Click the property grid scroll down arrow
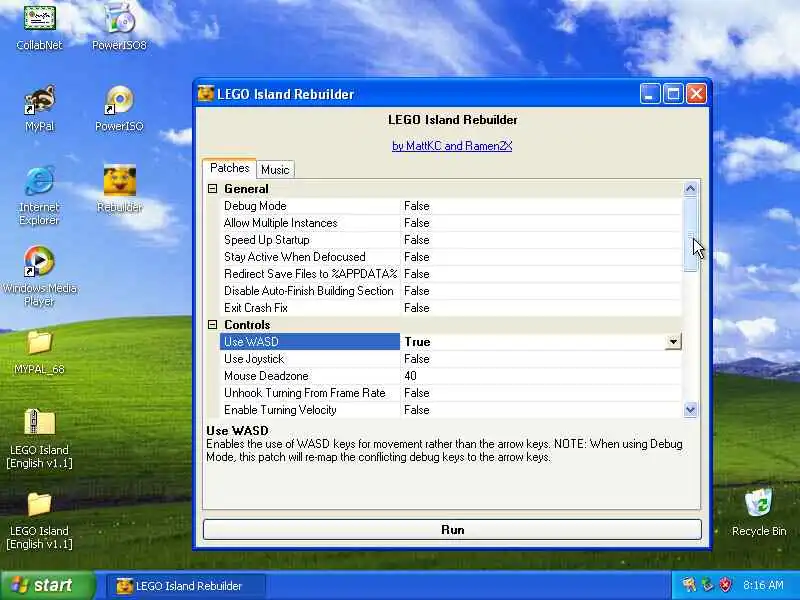Viewport: 800px width, 600px height. [x=690, y=410]
